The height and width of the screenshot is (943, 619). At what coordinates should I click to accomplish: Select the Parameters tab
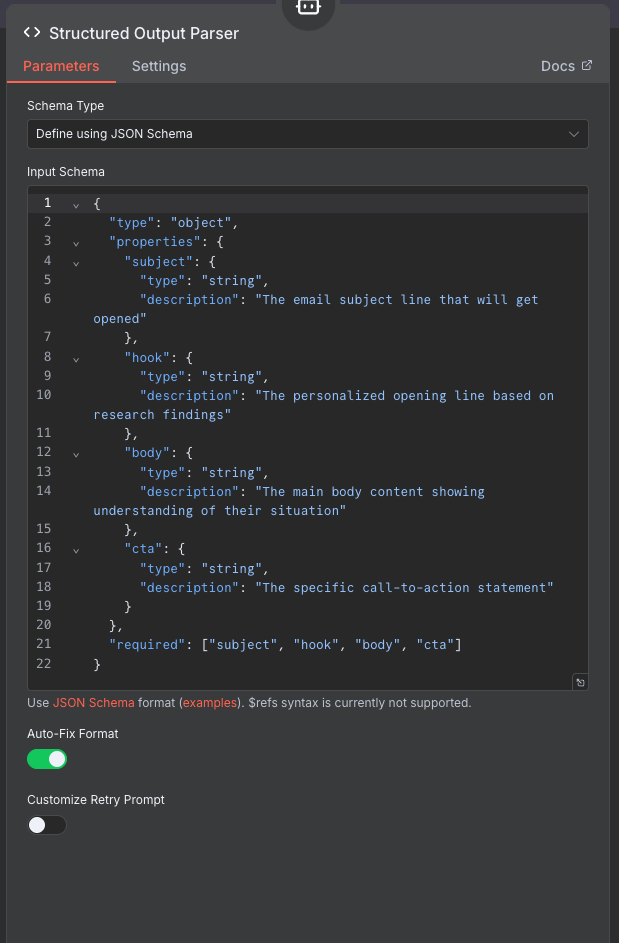[x=61, y=66]
